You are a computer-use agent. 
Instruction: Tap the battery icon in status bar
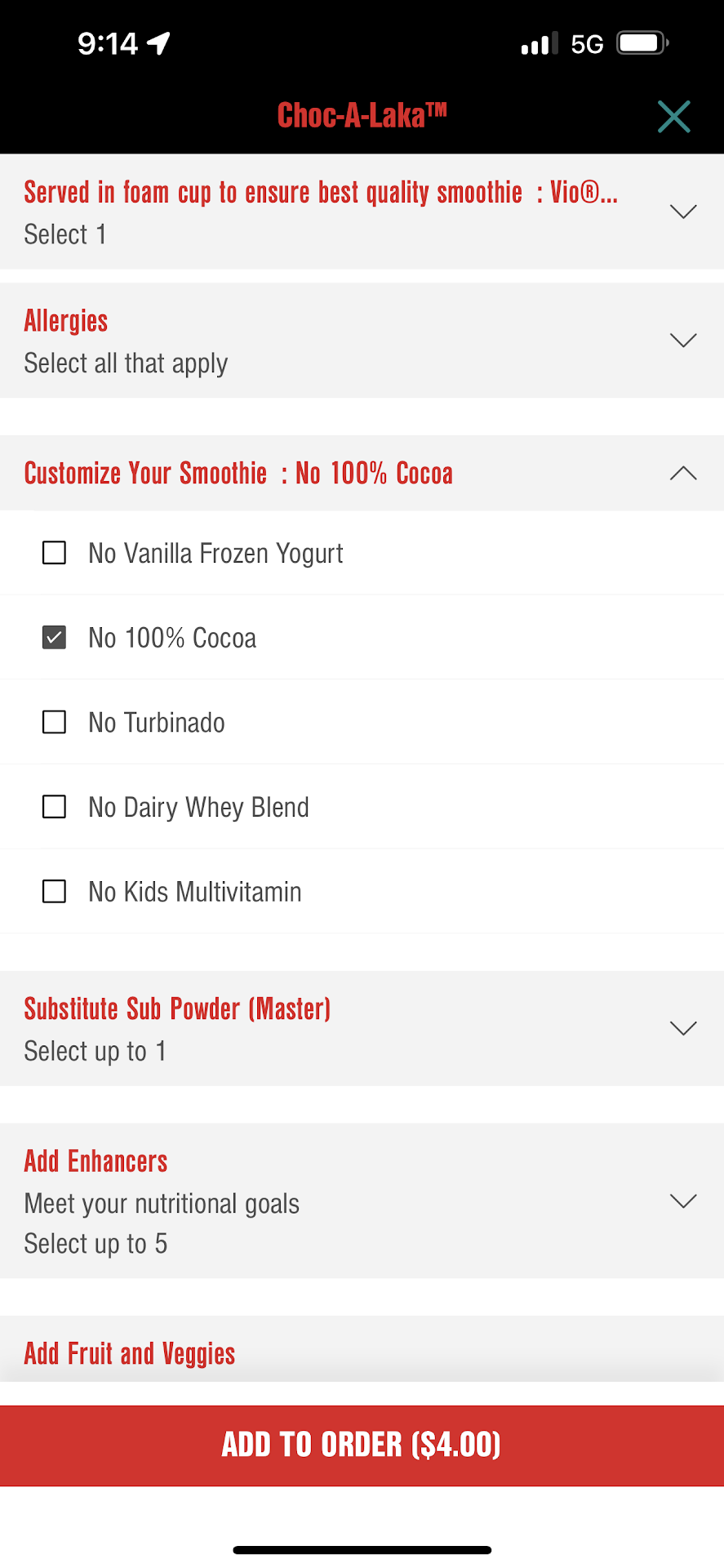tap(642, 42)
